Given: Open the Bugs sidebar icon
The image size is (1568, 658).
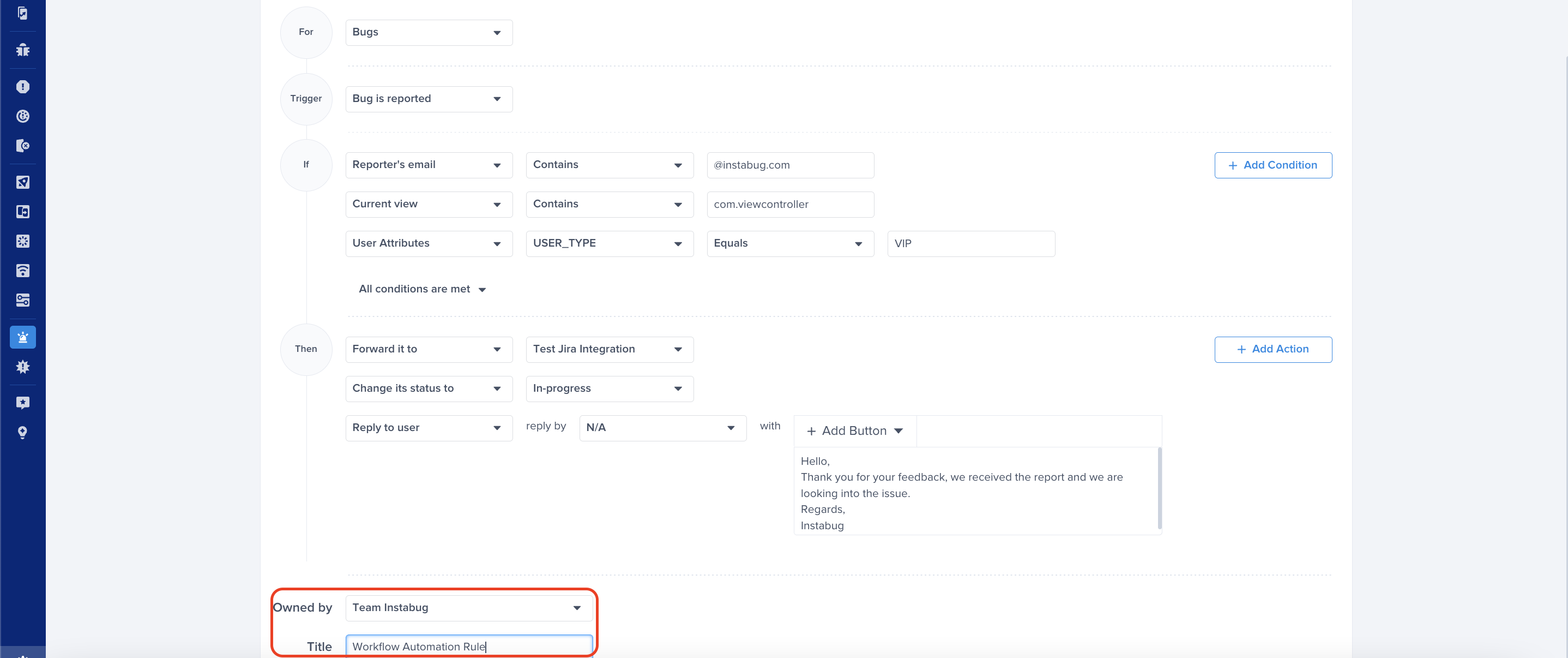Looking at the screenshot, I should point(22,50).
